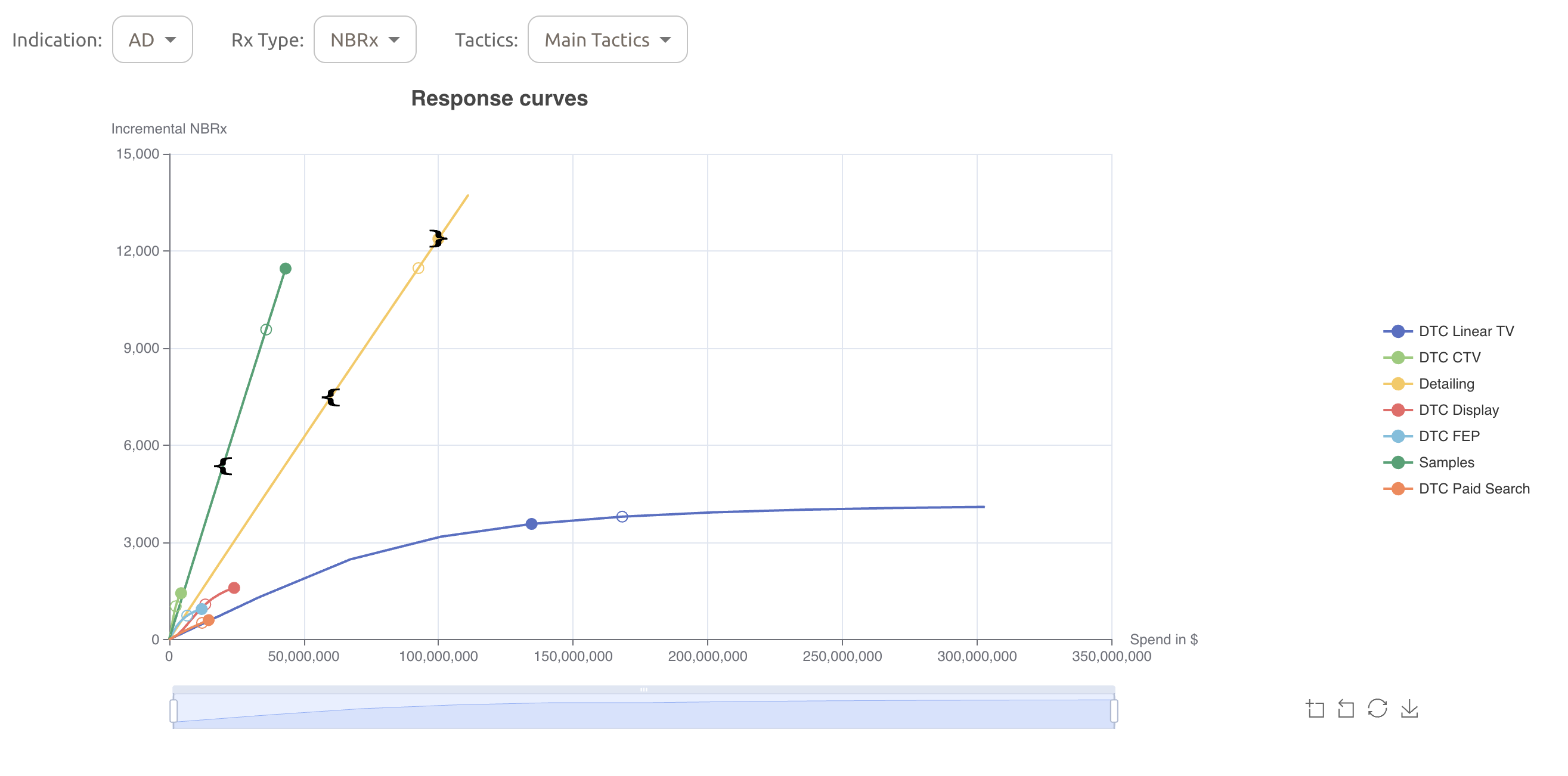Toggle DTC CTV legend entry
This screenshot has width=1568, height=776.
point(1449,357)
